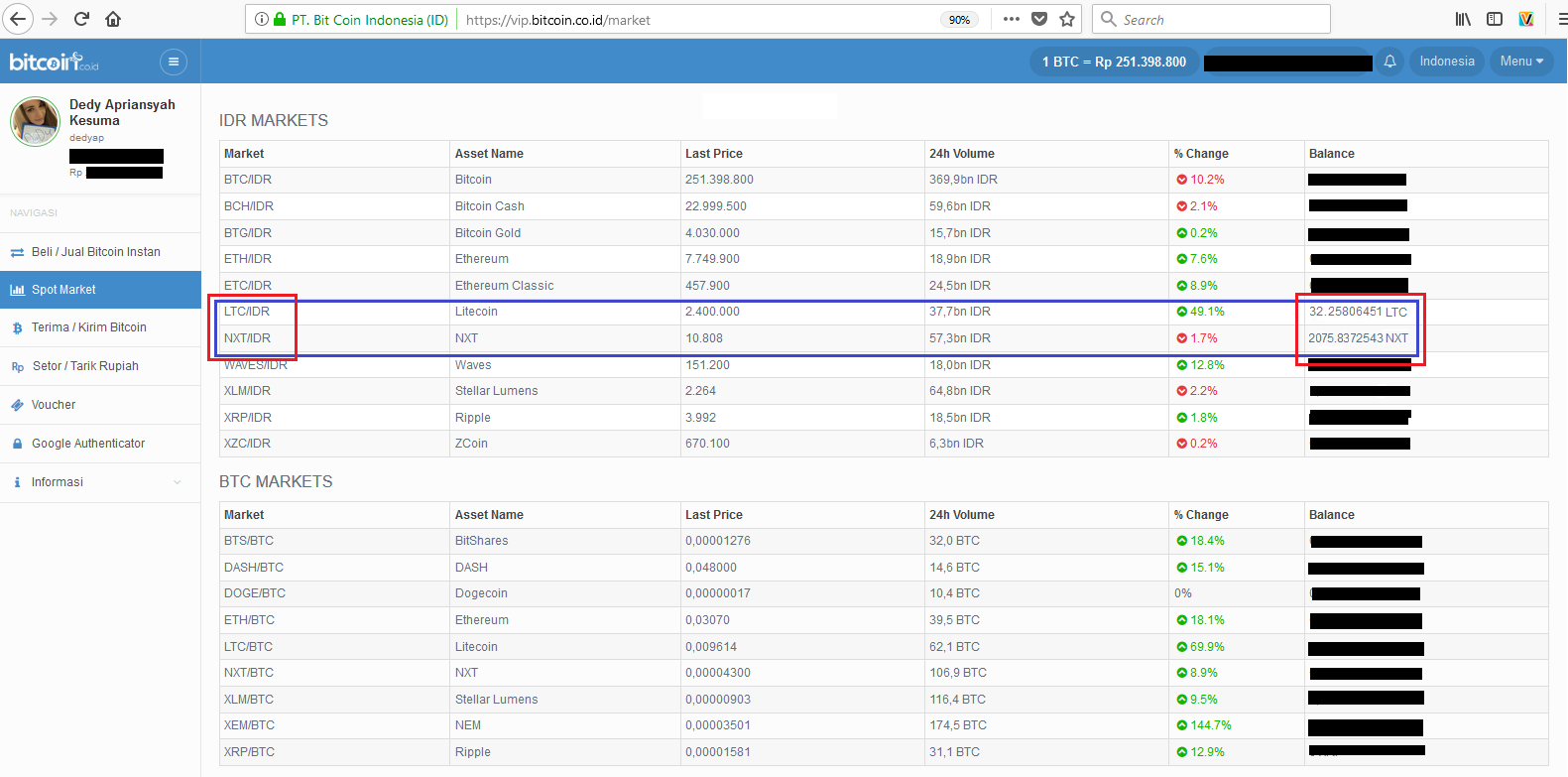Save page to Pocket icon

click(x=1039, y=19)
